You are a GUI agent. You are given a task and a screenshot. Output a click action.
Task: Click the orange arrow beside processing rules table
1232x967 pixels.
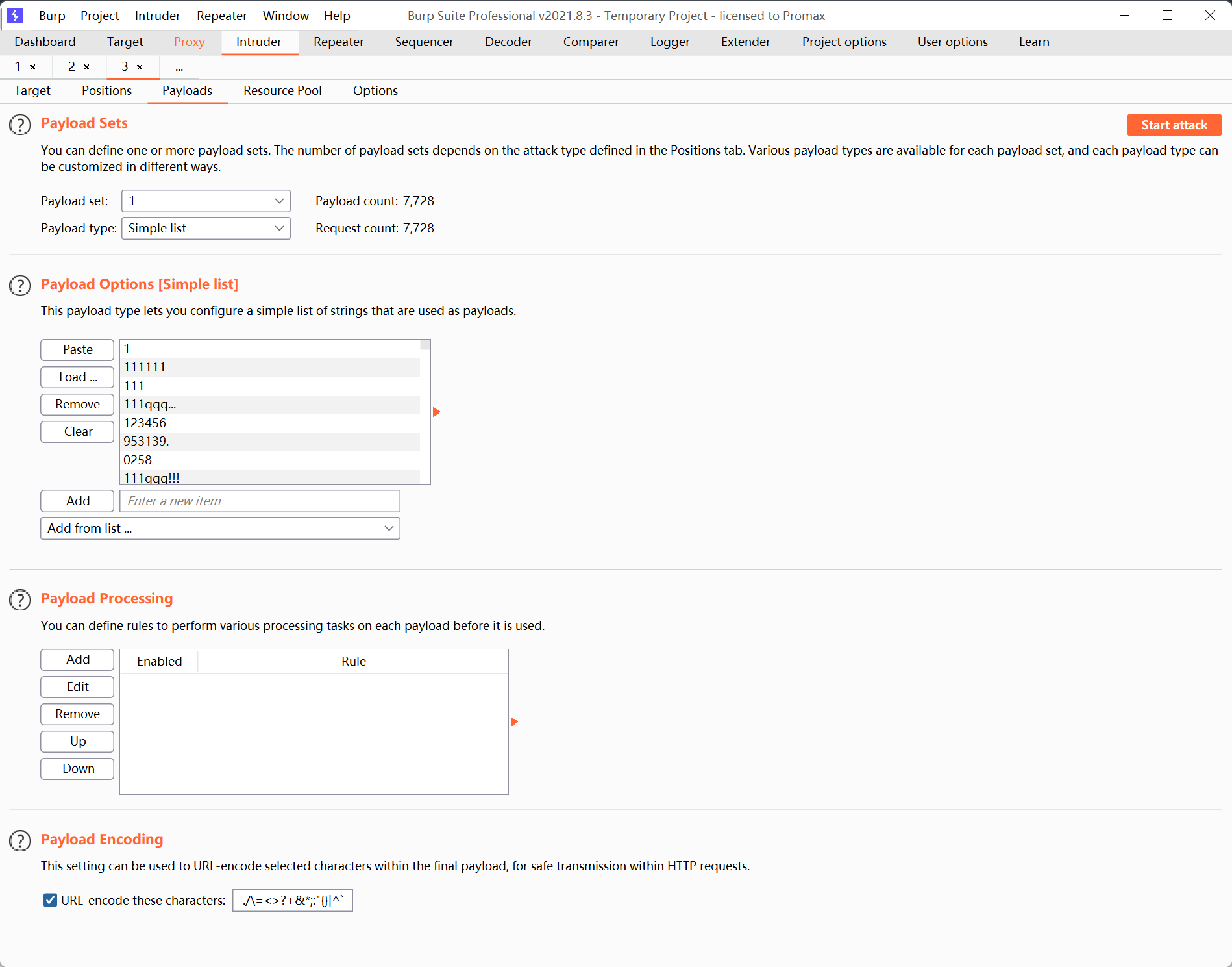point(515,722)
